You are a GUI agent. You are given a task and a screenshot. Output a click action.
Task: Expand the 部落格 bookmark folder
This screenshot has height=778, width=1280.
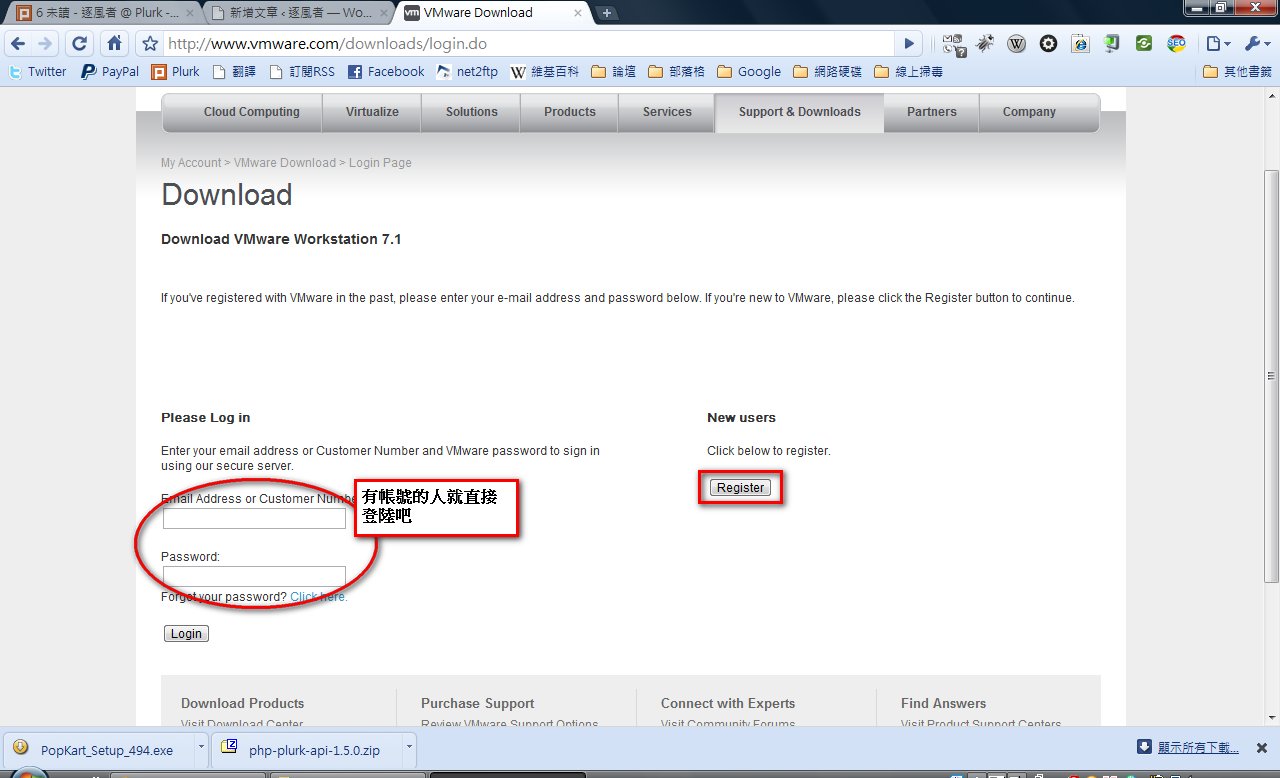pyautogui.click(x=676, y=72)
